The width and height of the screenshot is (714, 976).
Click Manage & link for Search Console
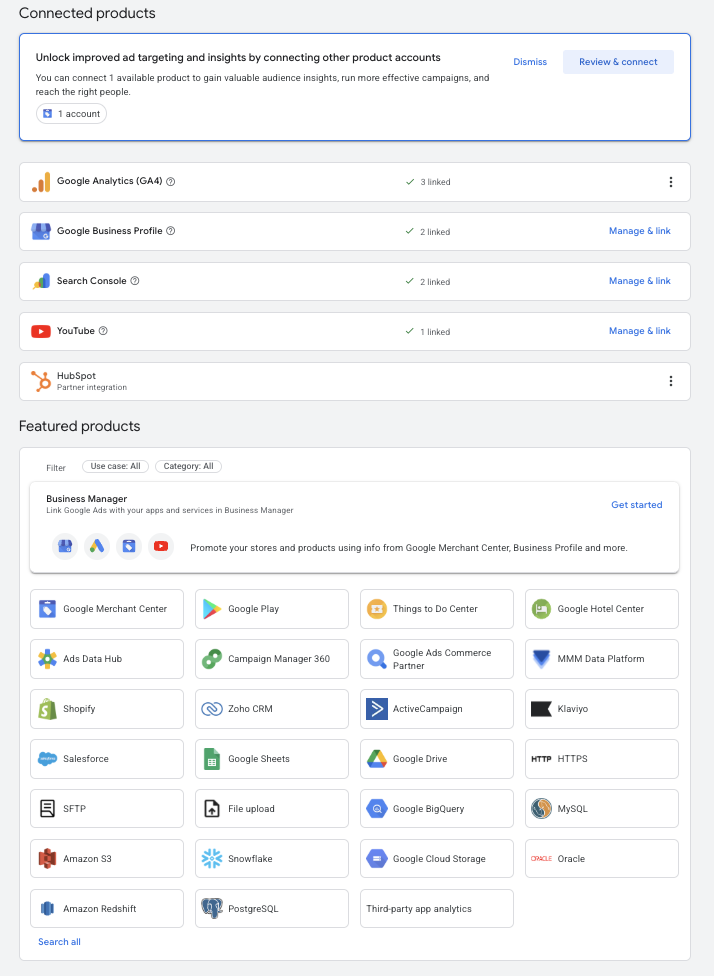[x=639, y=281]
